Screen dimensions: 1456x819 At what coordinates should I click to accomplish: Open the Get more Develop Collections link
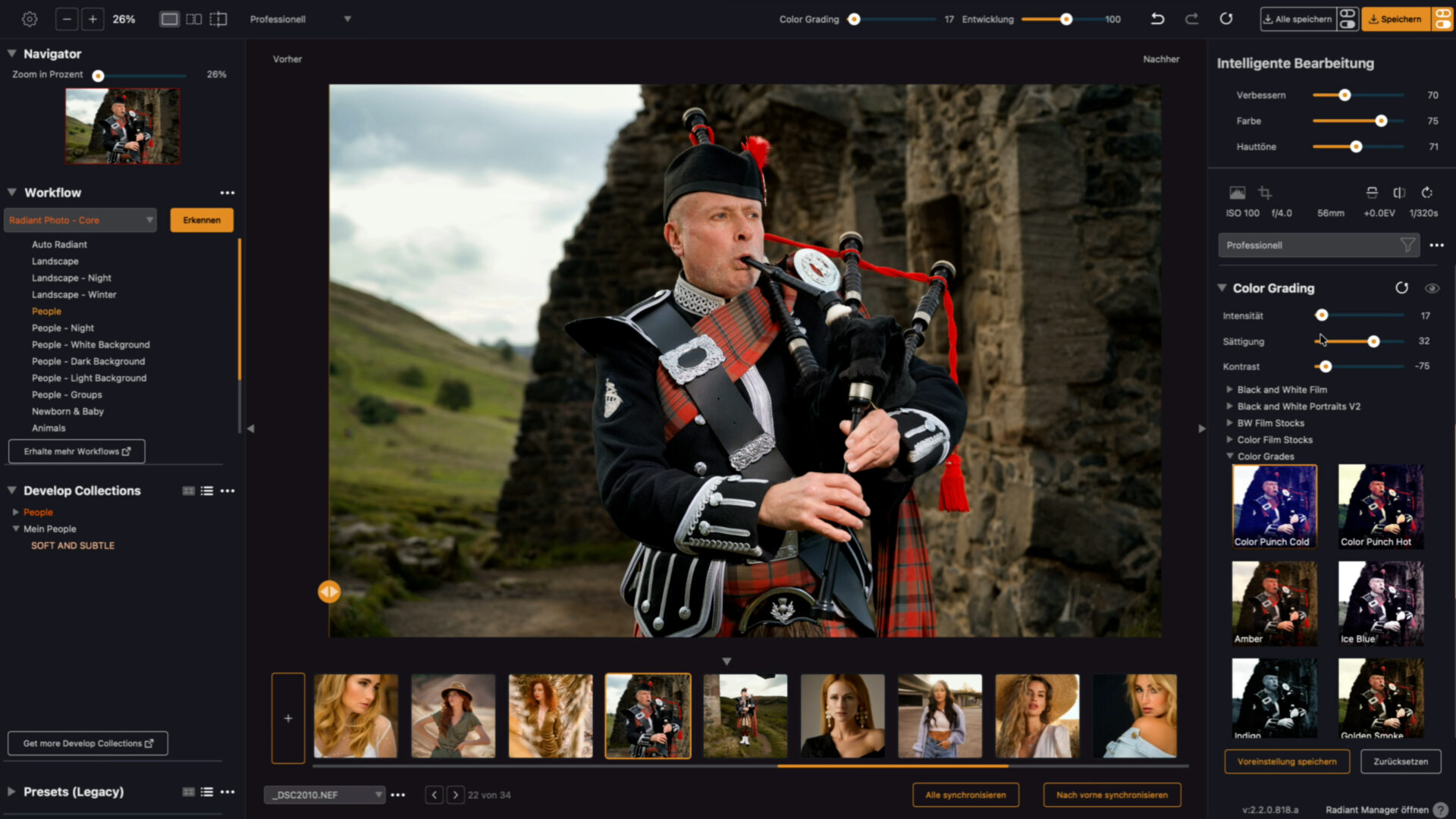[88, 743]
